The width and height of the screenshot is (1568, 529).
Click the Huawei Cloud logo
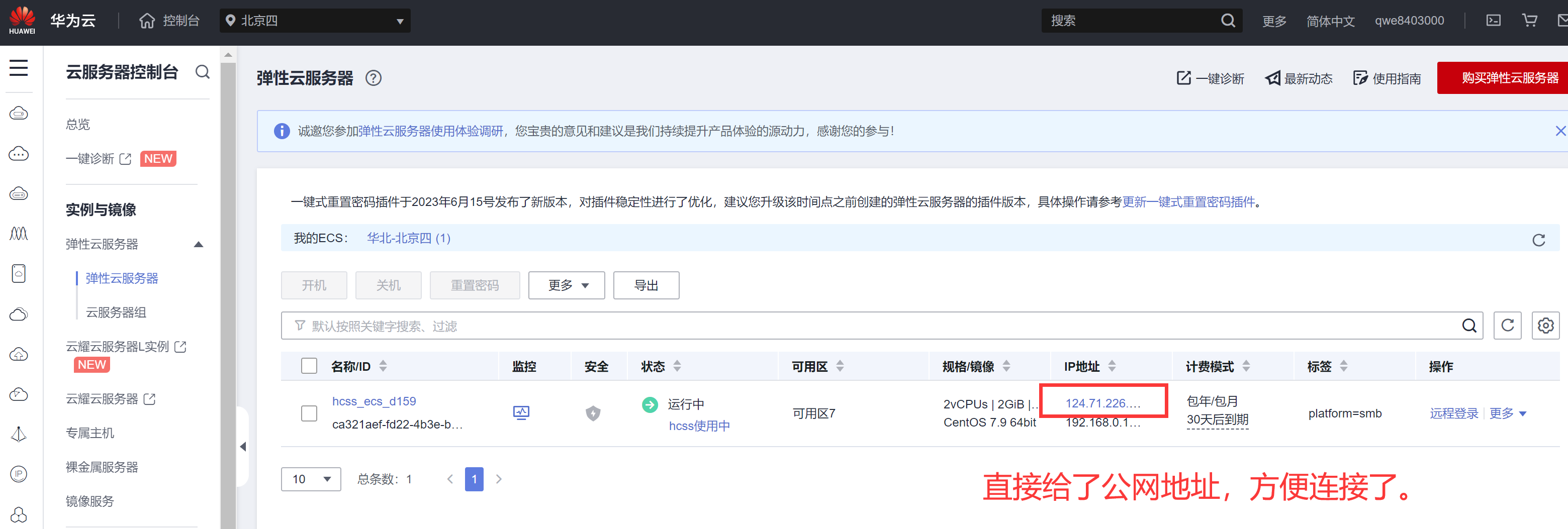click(x=23, y=20)
